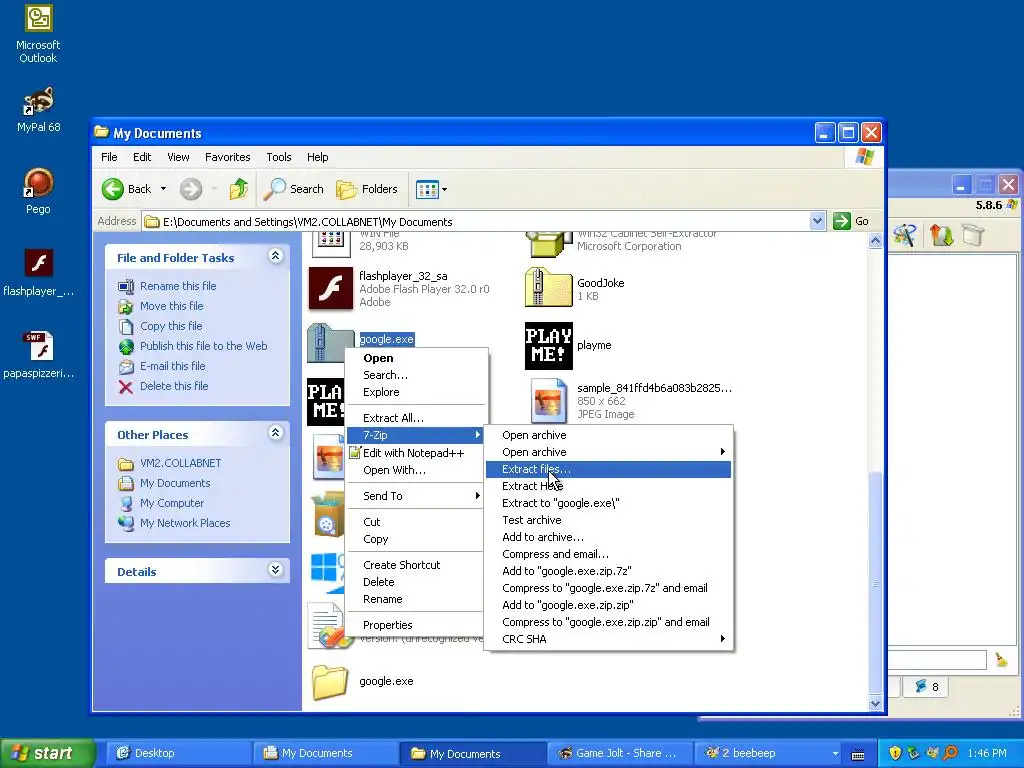Click the Forward arrow icon
The height and width of the screenshot is (768, 1024).
(191, 189)
